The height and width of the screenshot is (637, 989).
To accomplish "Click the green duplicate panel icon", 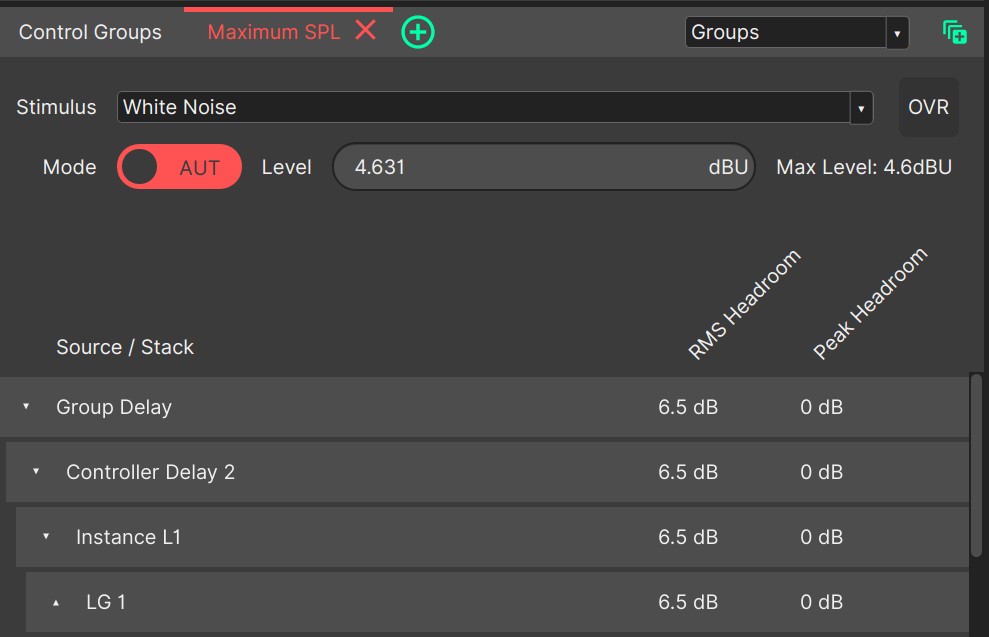I will [x=955, y=32].
